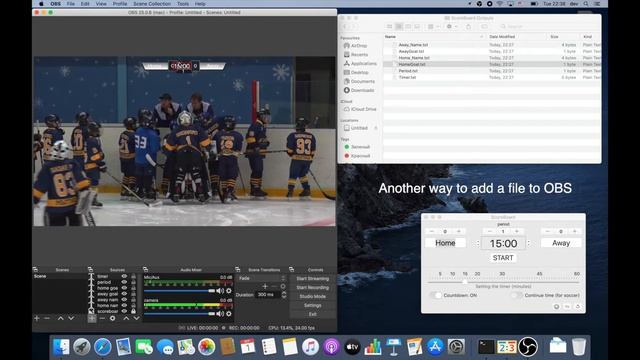Click the round settings icon in the Scoreboard window
The width and height of the screenshot is (640, 360).
point(556,307)
